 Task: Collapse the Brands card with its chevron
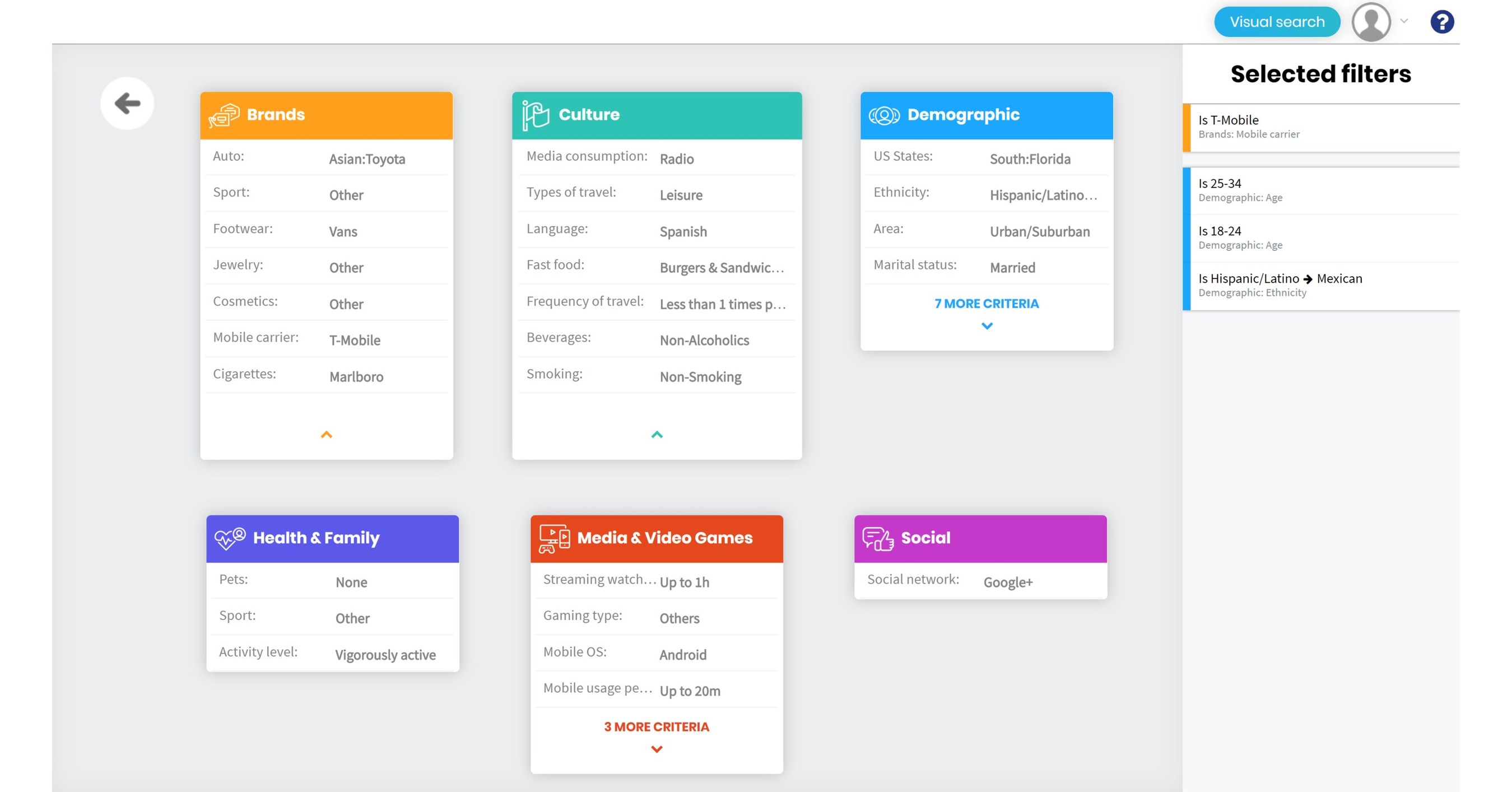point(327,435)
